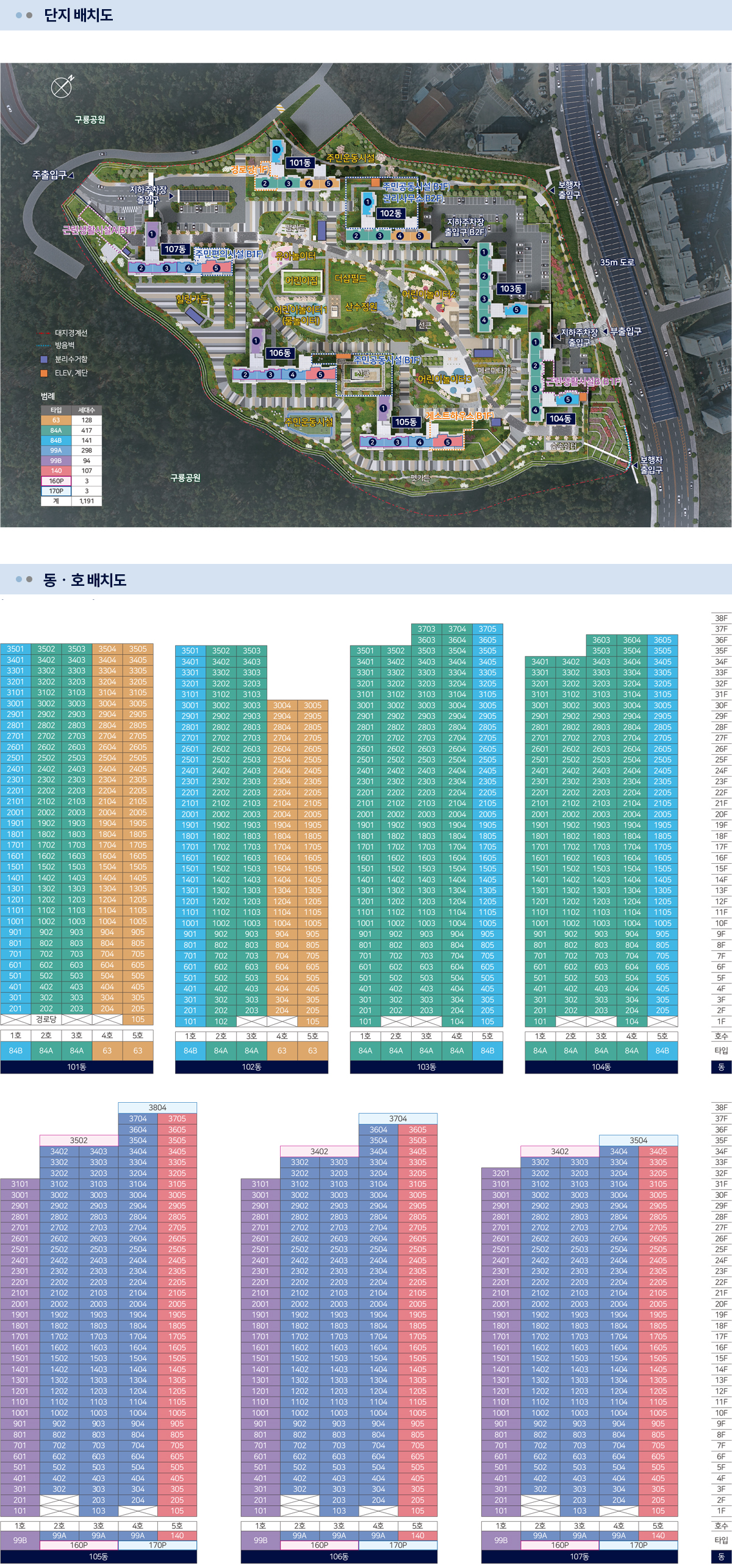This screenshot has width=732, height=1568.
Task: Click the 힐링가든 label on the map
Action: coord(192,299)
